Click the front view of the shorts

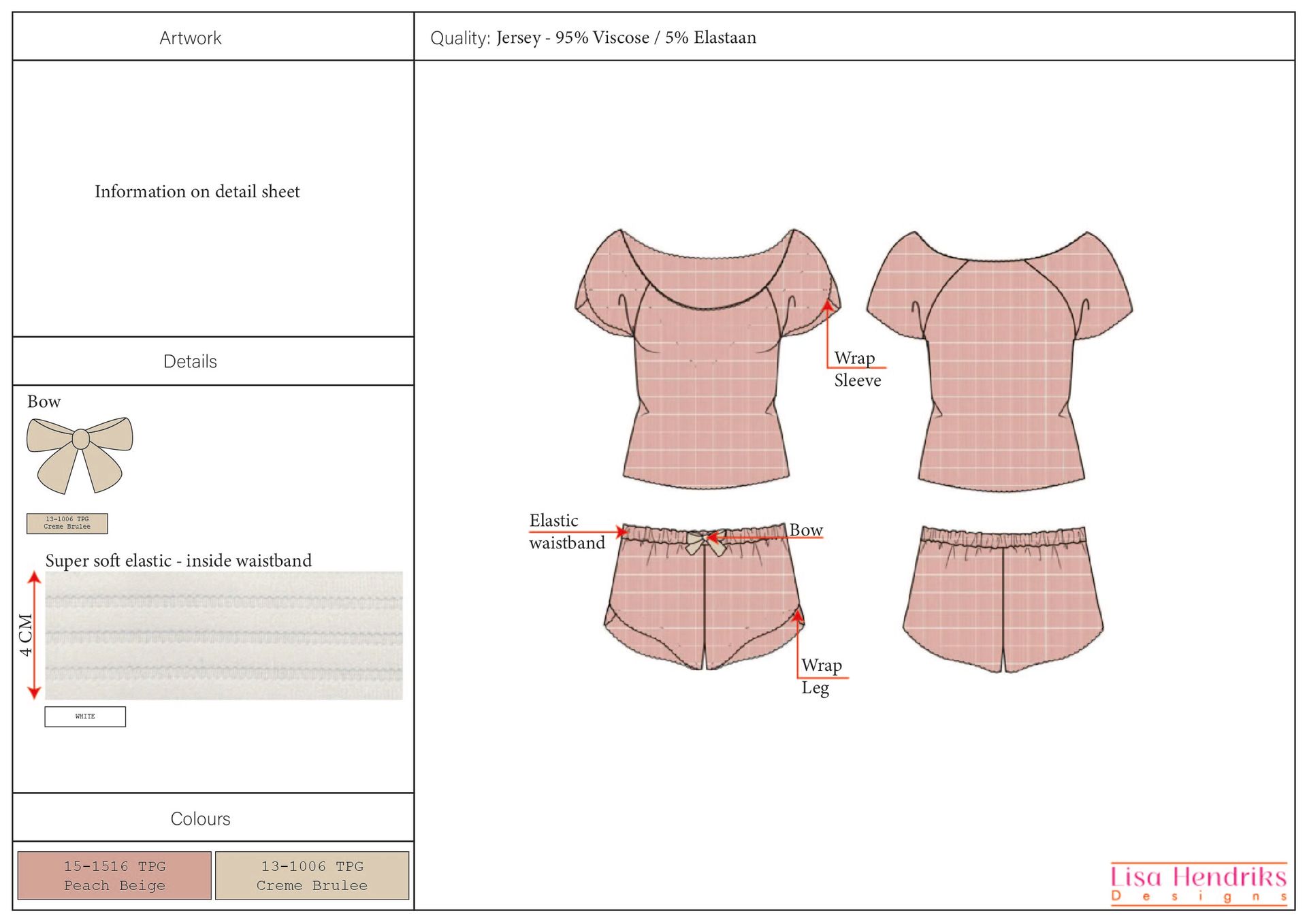(694, 599)
